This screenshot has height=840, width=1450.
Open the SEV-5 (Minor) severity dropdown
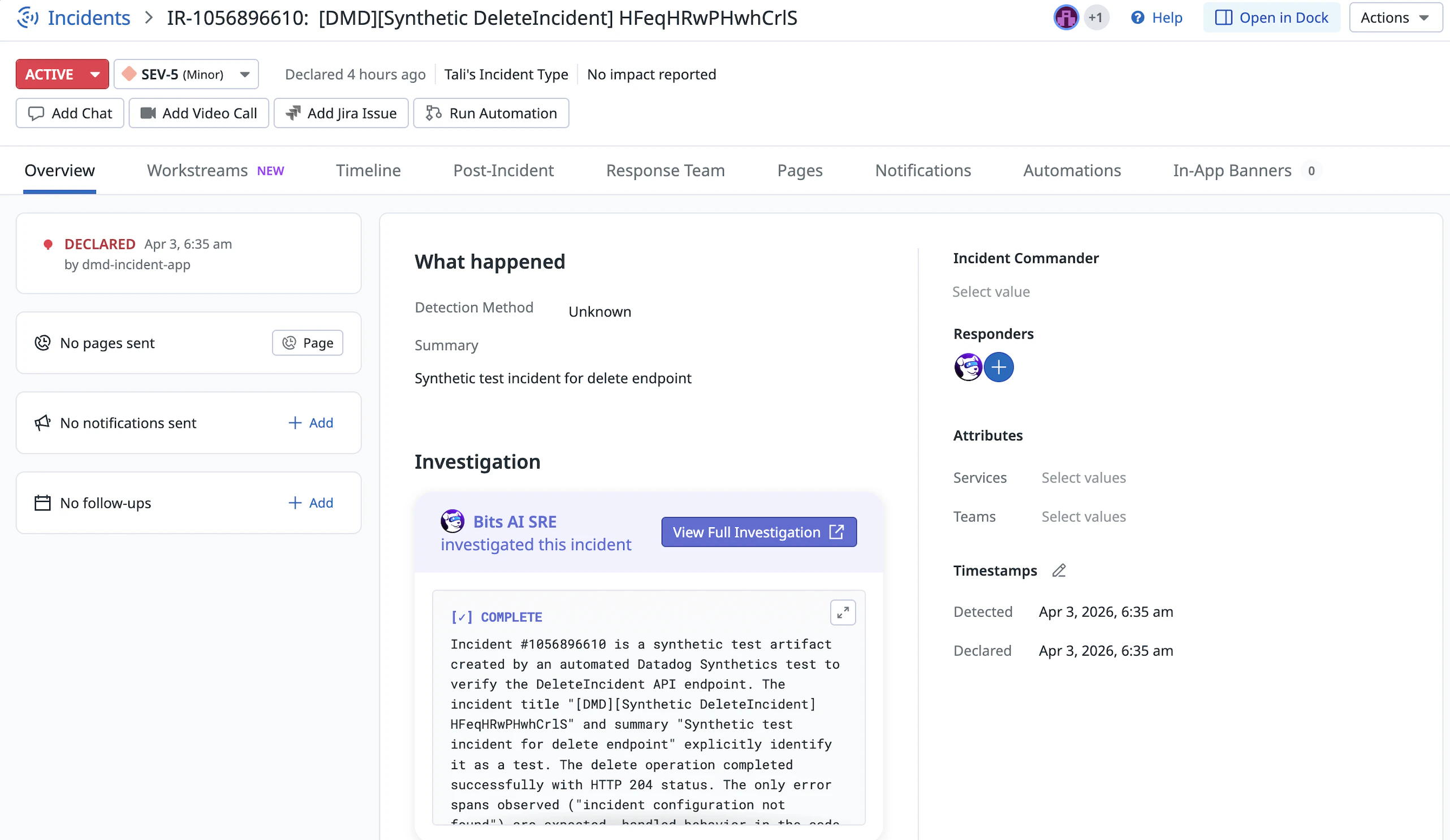[186, 74]
